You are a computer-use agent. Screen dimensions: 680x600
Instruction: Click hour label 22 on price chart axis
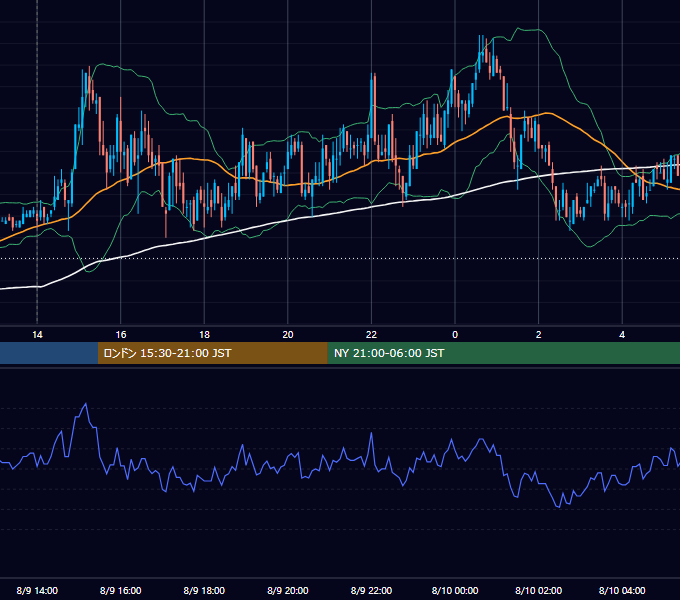coord(371,334)
